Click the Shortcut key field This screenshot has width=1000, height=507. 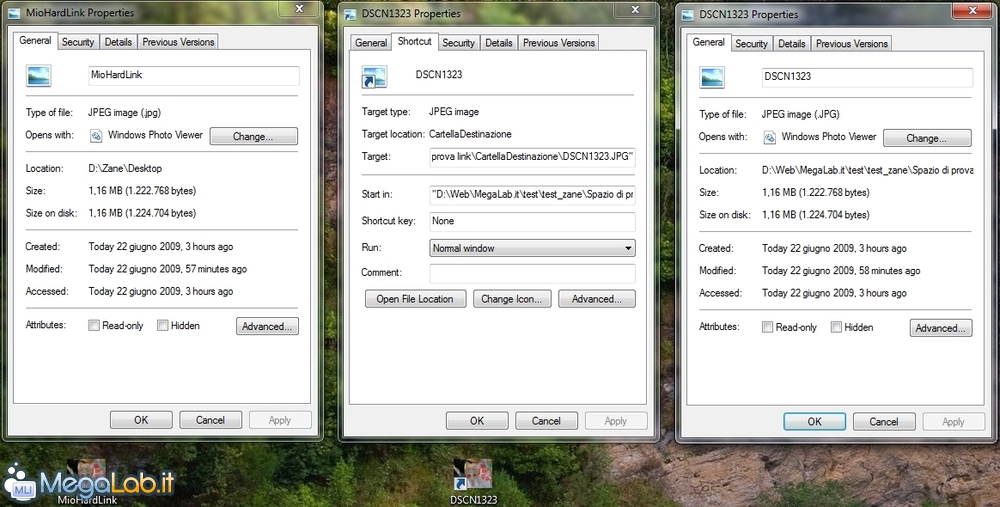(532, 222)
